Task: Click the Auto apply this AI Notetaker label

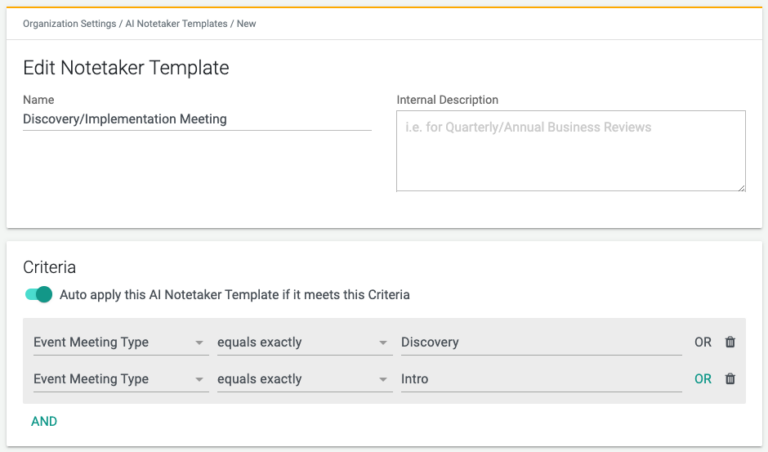Action: (x=235, y=295)
